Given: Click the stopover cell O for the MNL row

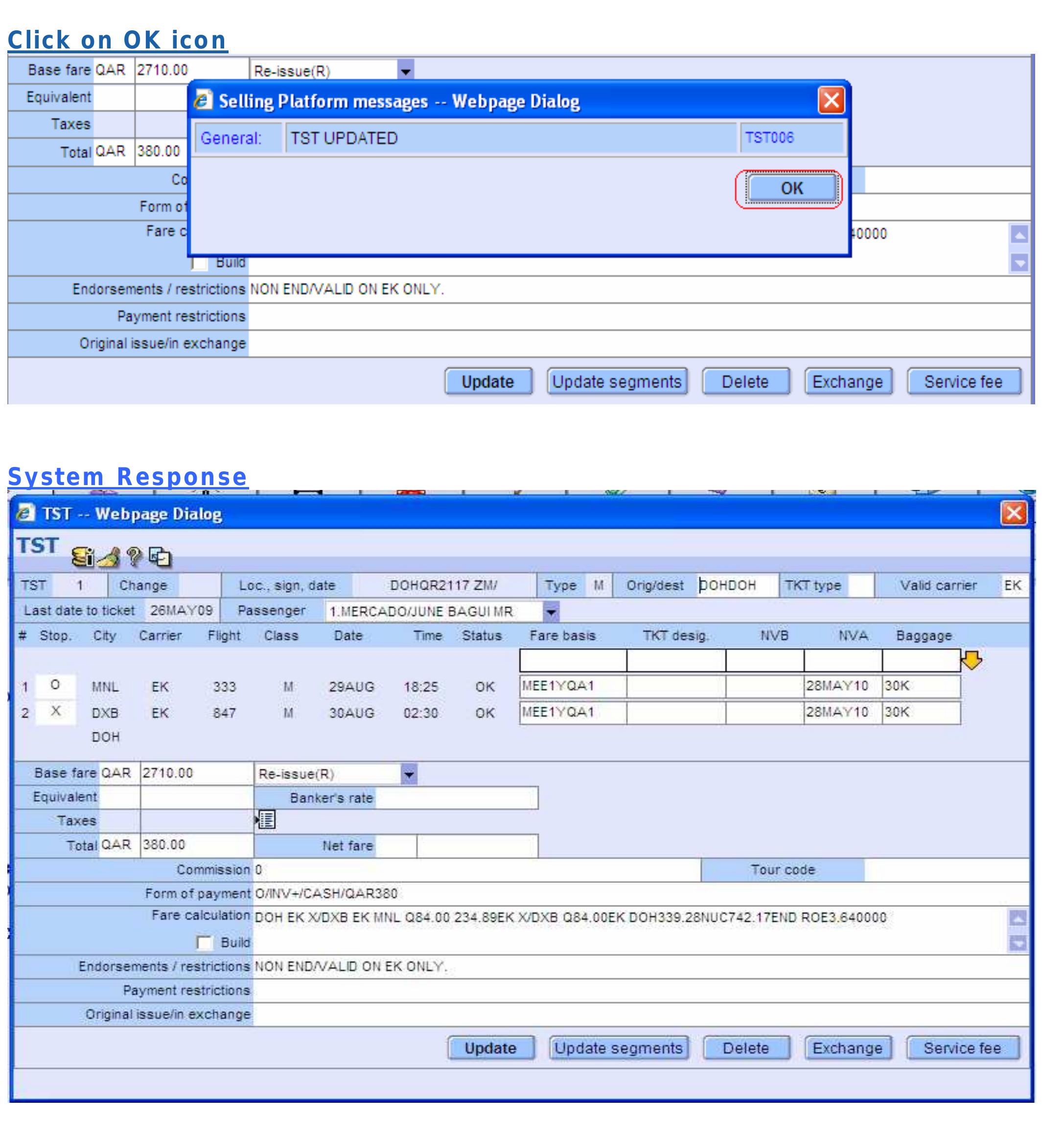Looking at the screenshot, I should pos(55,685).
